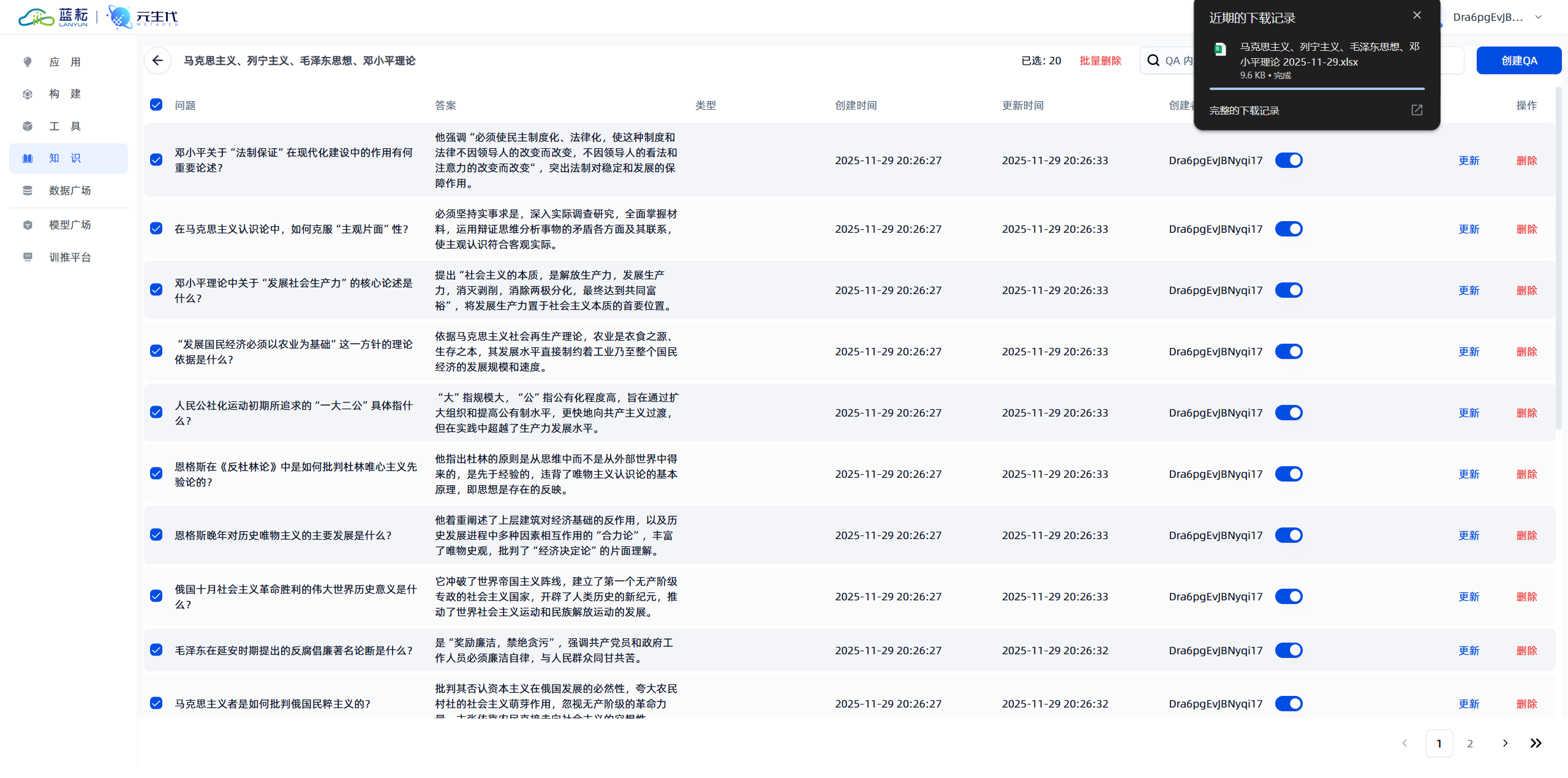Screen dimensions: 1568x778
Task: Jump to last page double-arrow icon
Action: click(x=1536, y=744)
